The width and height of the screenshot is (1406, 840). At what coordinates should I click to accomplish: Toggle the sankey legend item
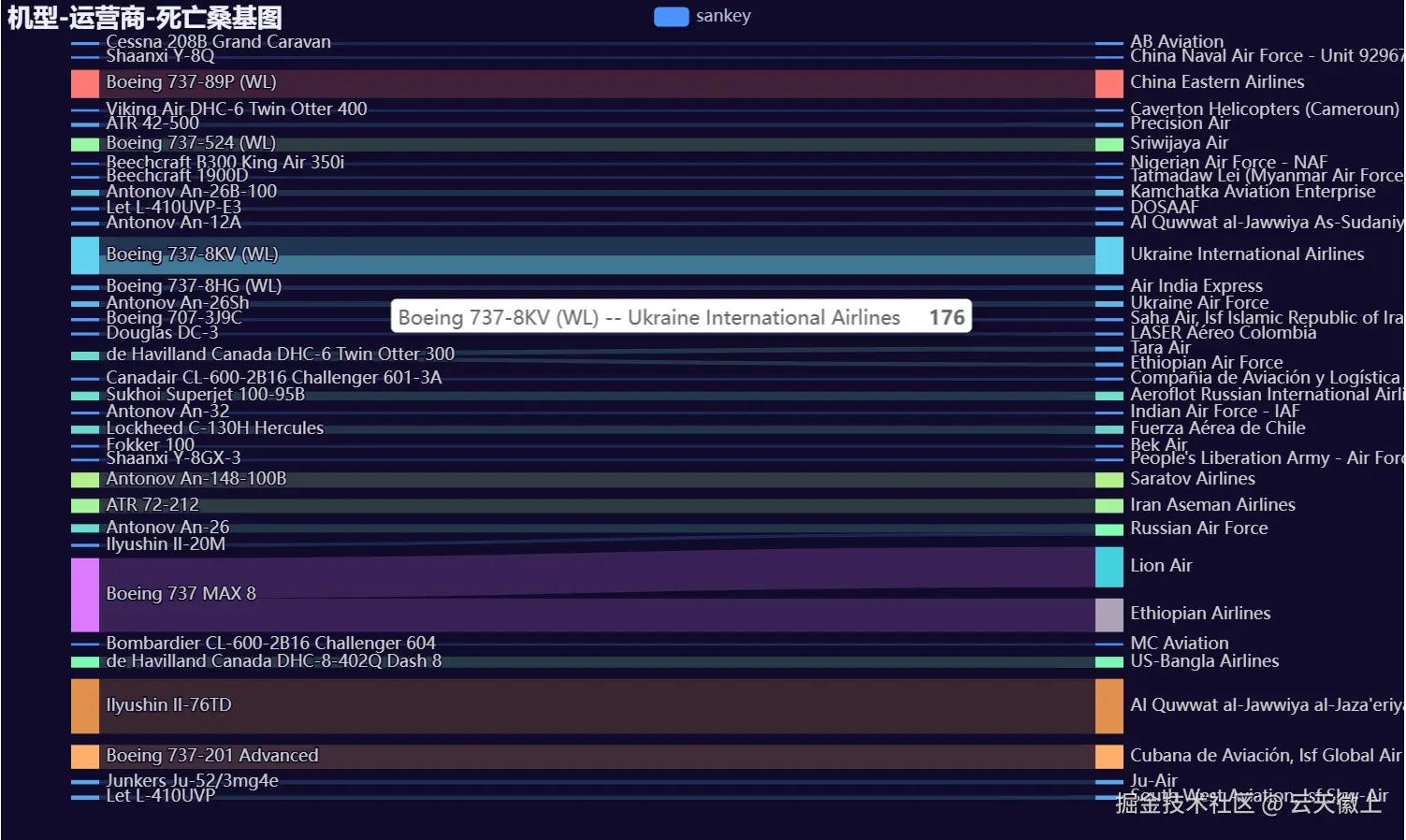click(702, 16)
